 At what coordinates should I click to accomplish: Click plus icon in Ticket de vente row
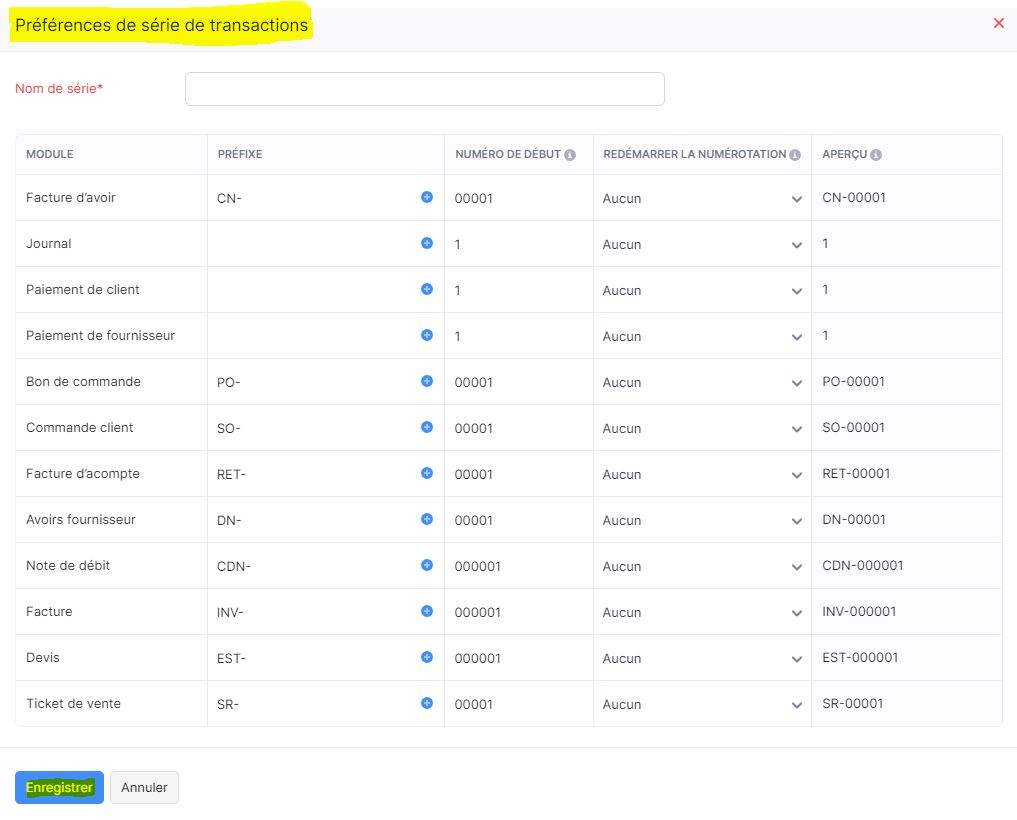pos(427,703)
